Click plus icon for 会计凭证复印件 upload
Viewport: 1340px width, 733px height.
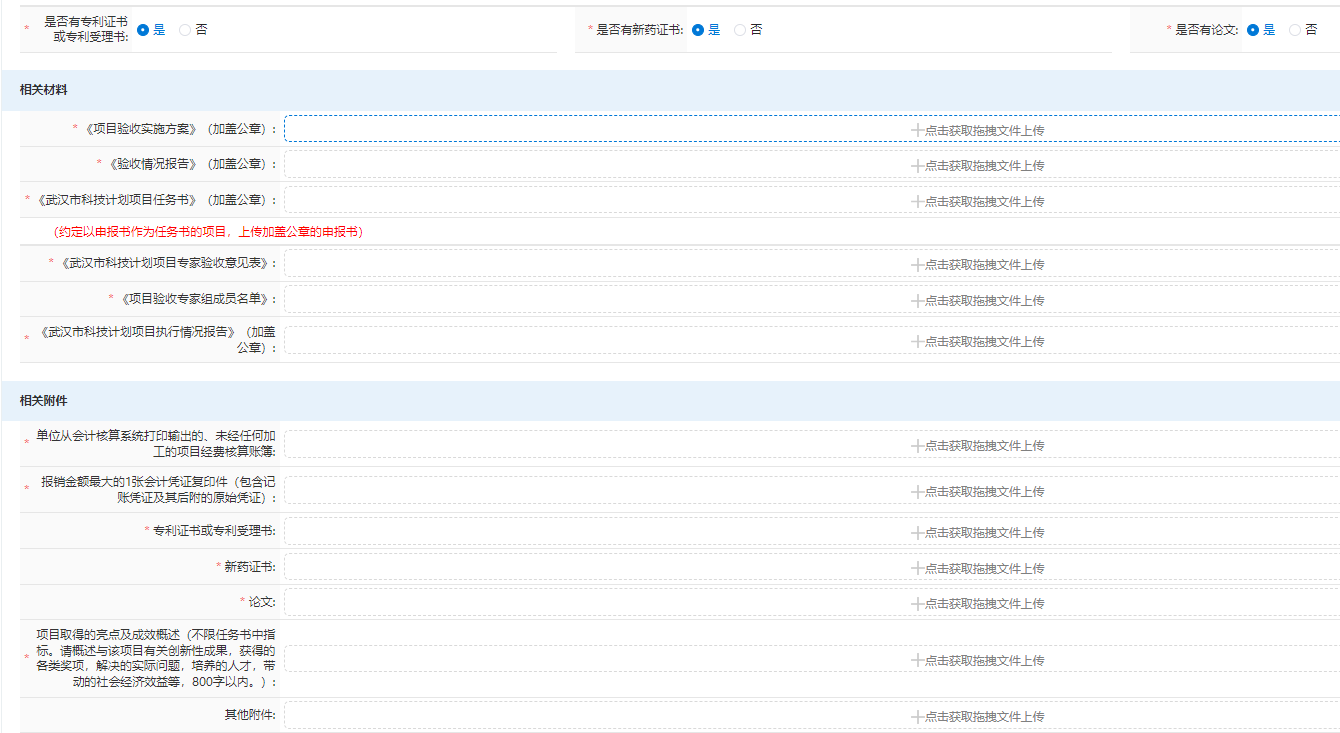click(917, 491)
